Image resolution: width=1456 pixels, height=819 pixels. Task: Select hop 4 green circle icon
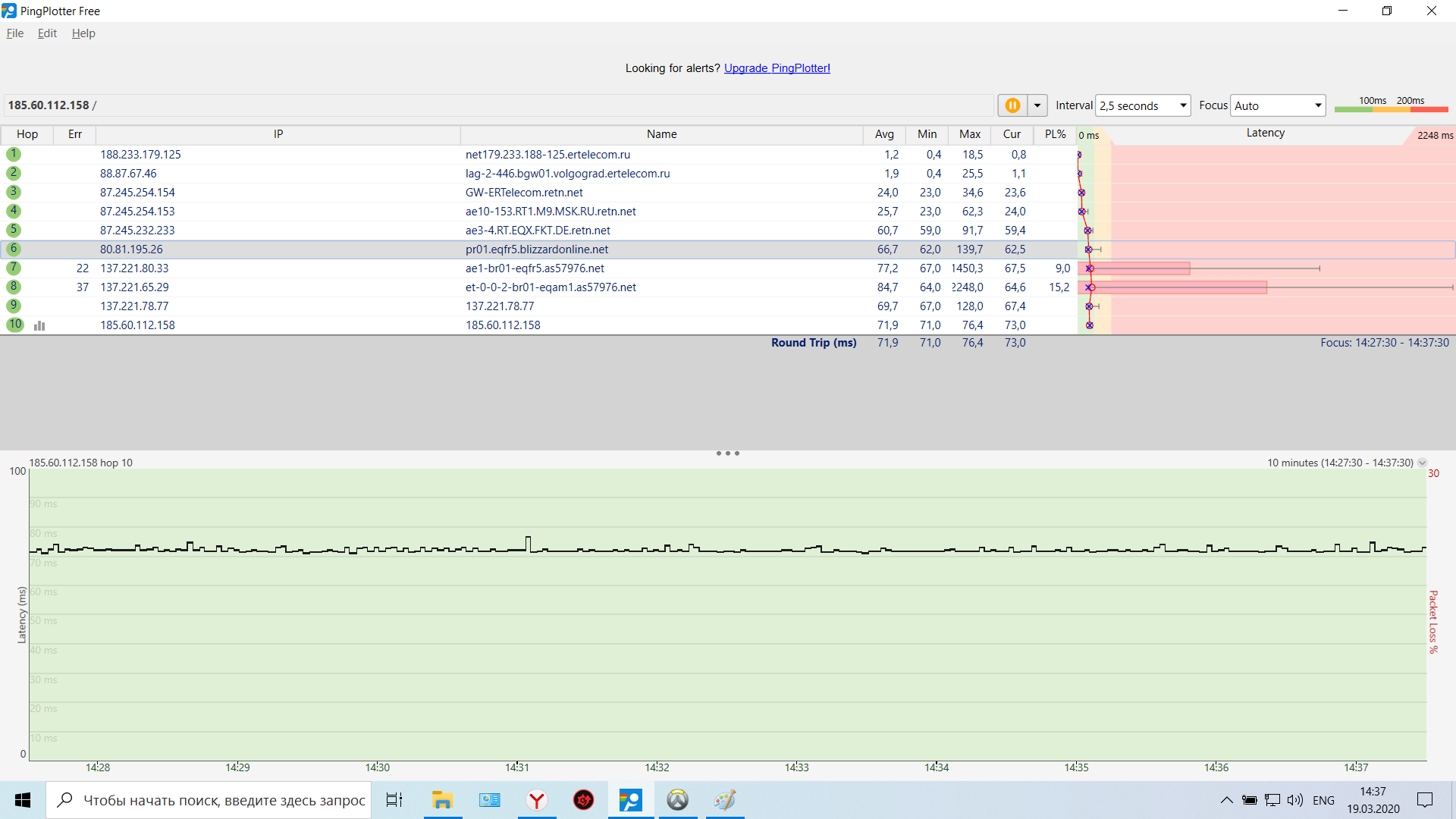[x=14, y=211]
